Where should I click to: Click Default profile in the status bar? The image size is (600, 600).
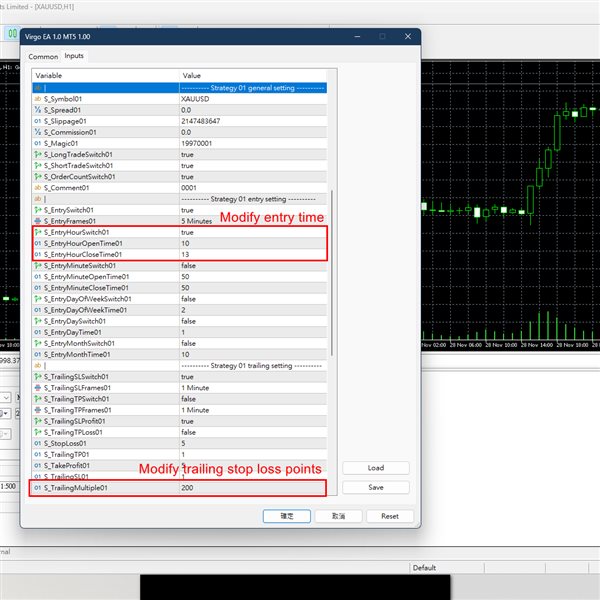point(424,567)
